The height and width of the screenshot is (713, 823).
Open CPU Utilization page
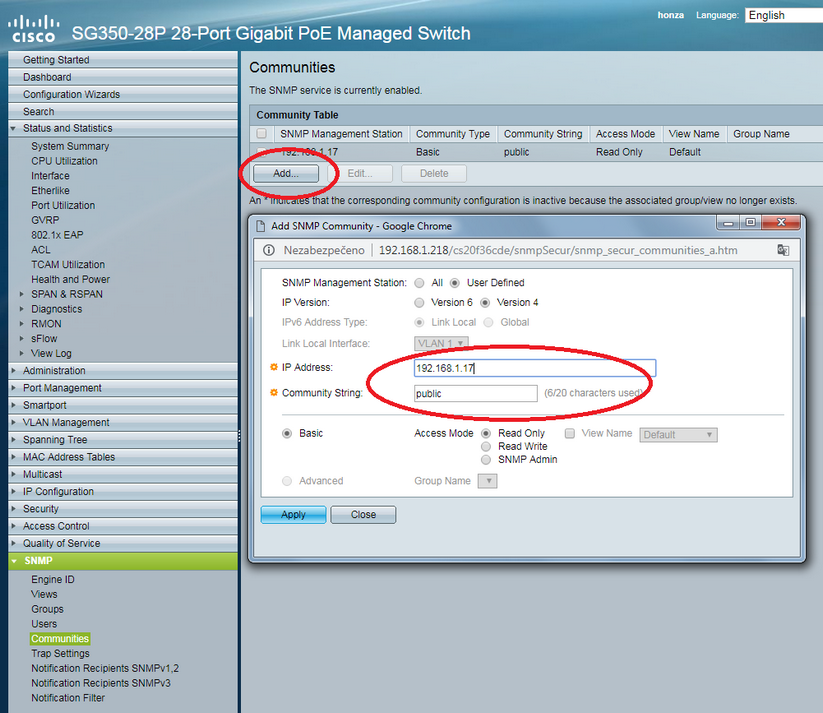[x=64, y=161]
